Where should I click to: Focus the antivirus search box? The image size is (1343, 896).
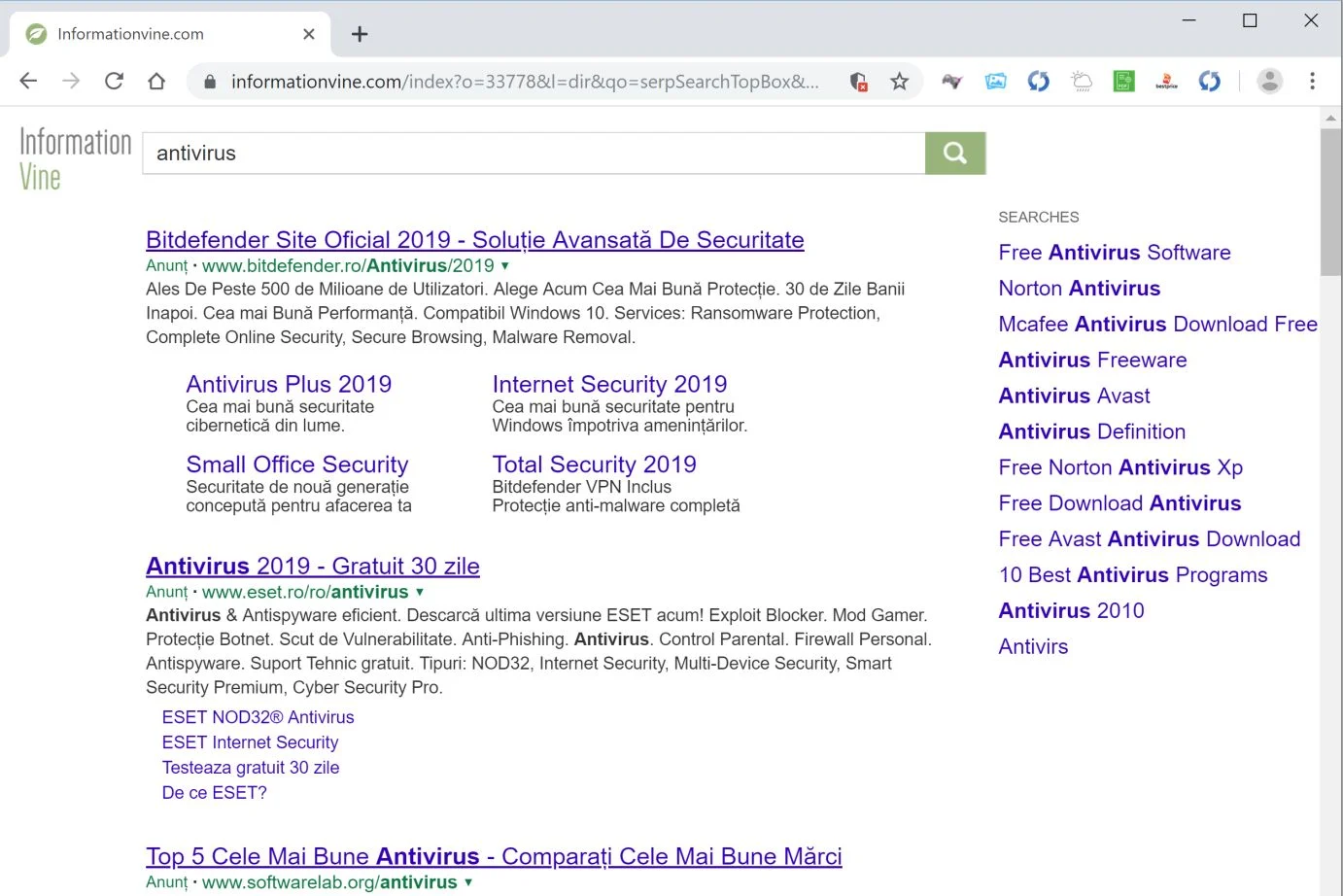(x=534, y=154)
